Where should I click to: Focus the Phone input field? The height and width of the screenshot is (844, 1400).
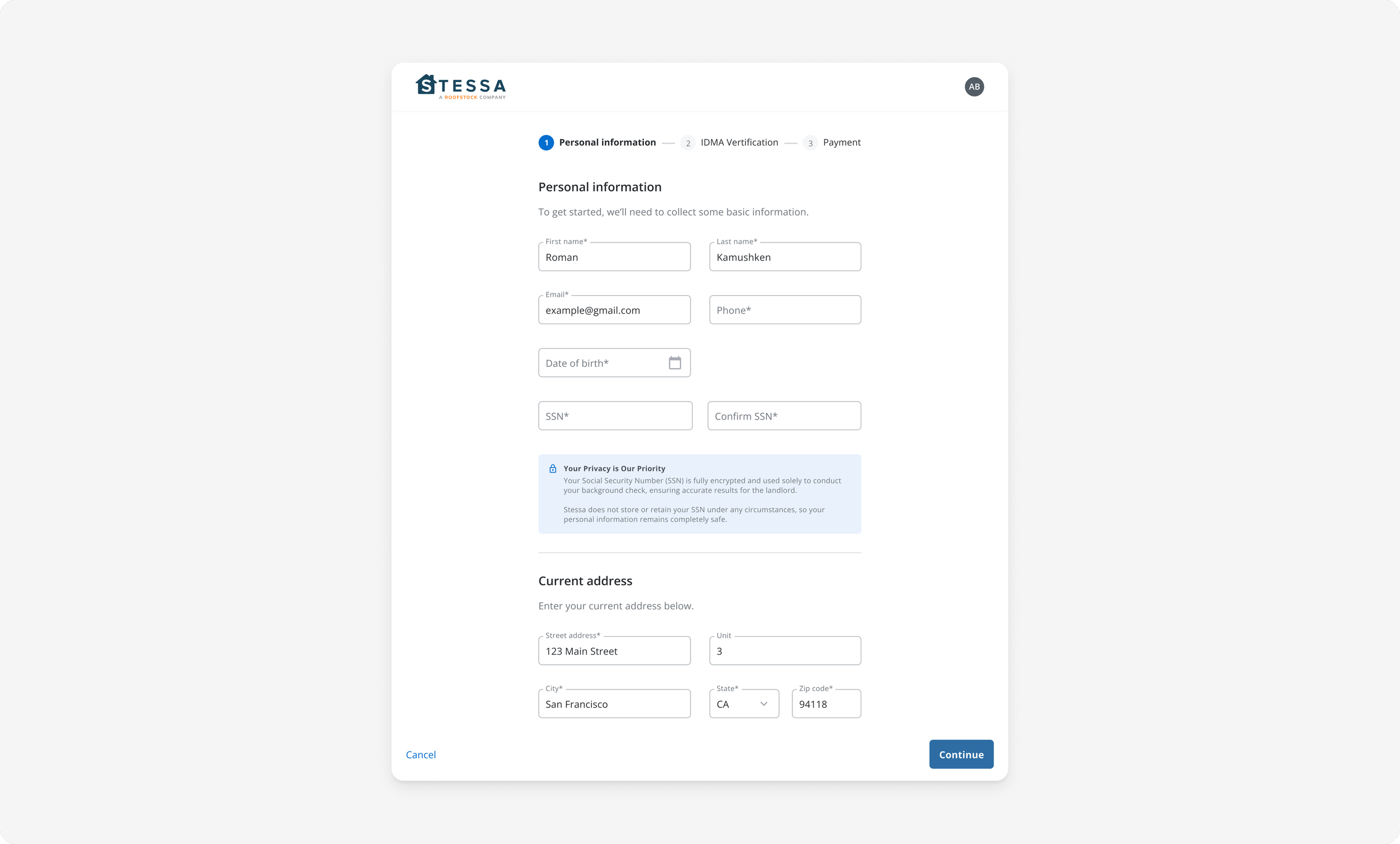point(785,310)
